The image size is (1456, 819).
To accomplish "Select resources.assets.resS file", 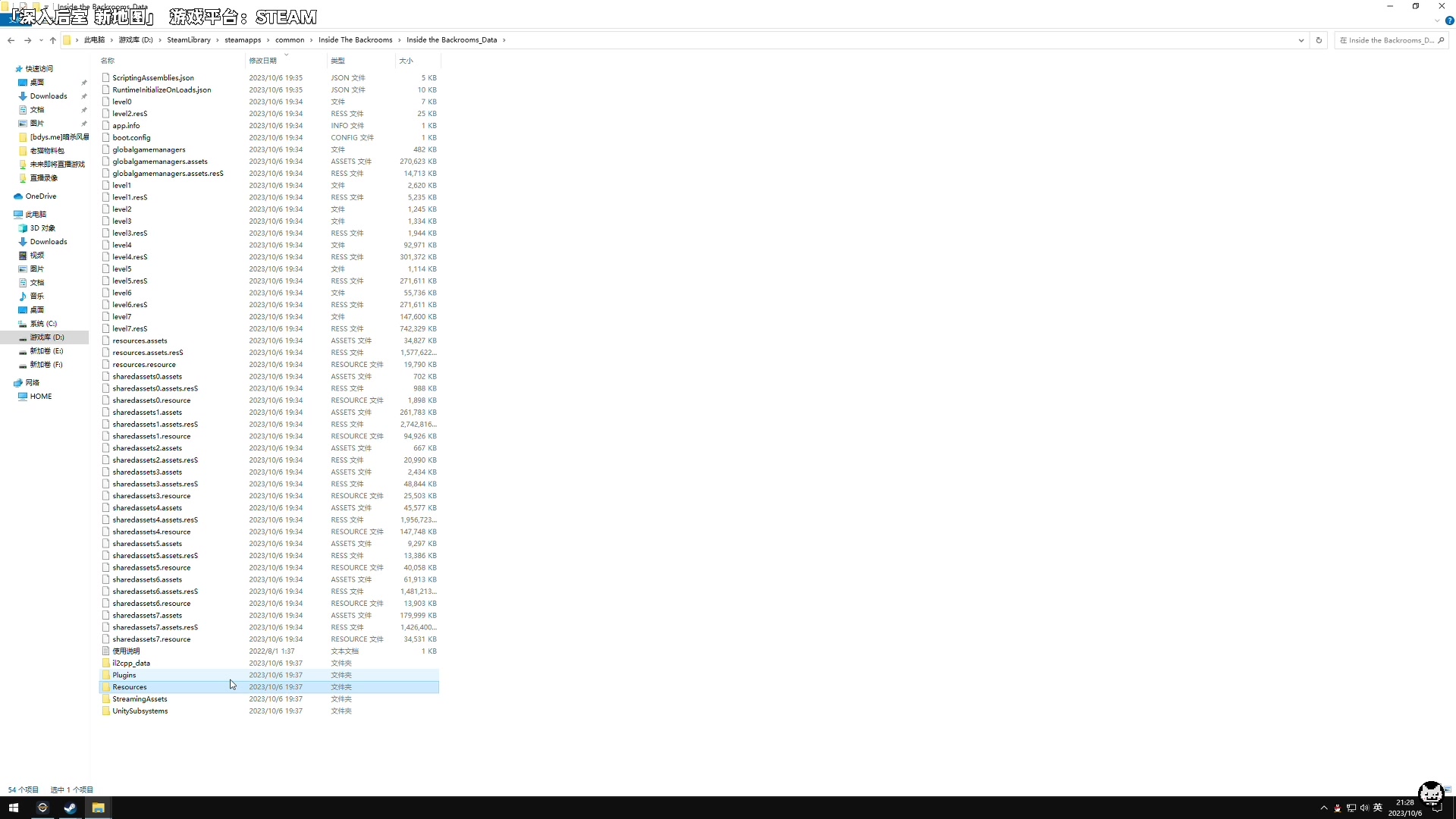I will click(148, 353).
